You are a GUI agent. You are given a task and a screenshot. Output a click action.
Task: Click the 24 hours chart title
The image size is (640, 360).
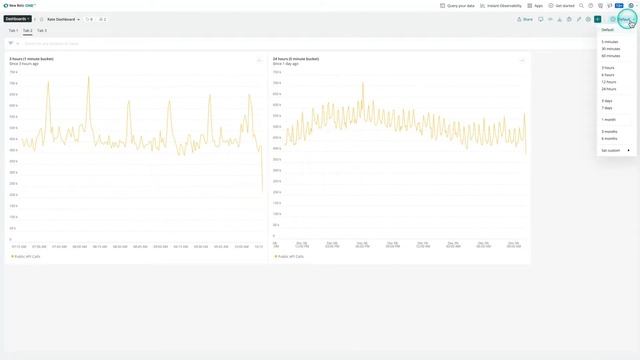296,59
